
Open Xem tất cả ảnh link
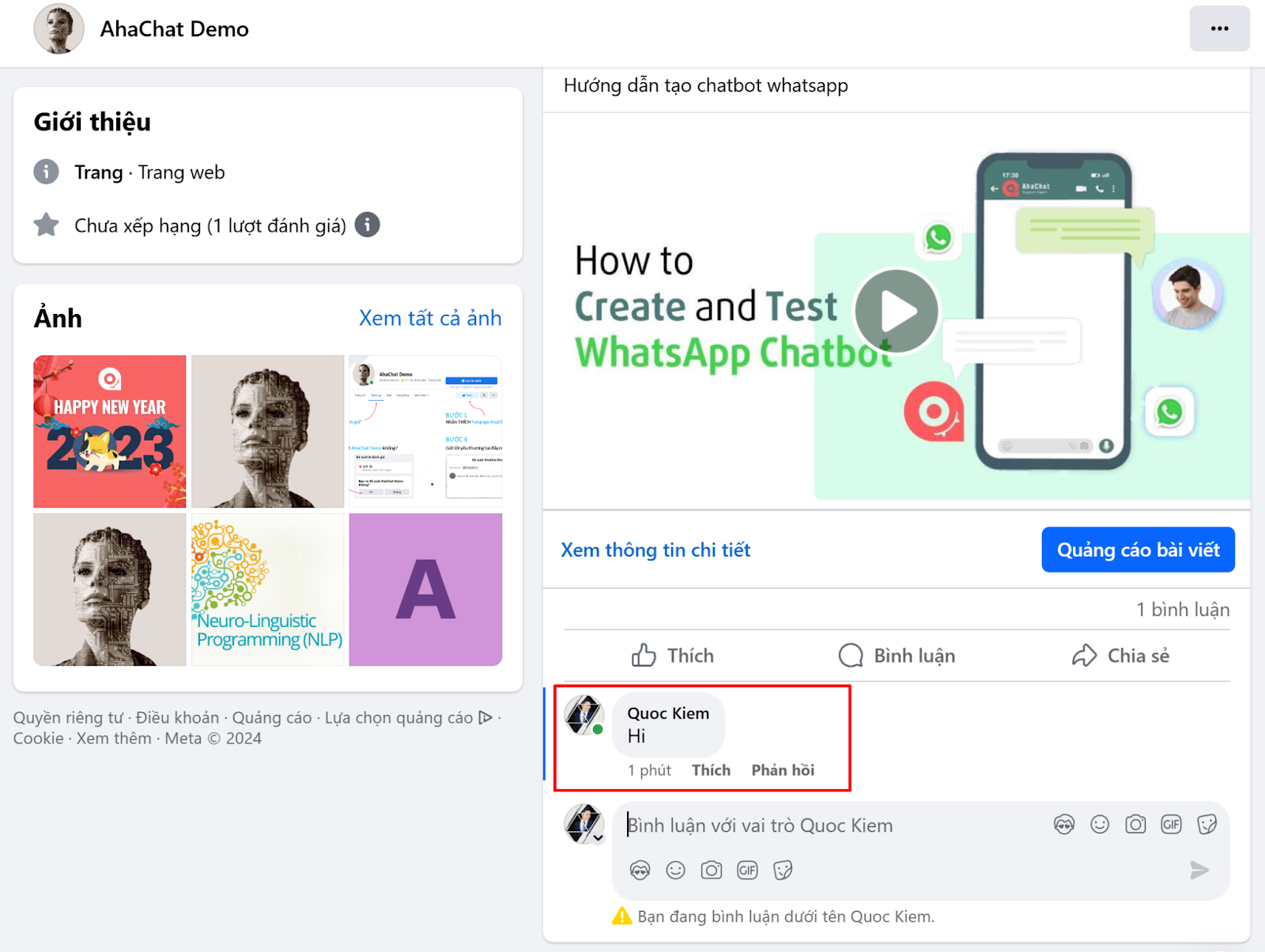[x=430, y=318]
